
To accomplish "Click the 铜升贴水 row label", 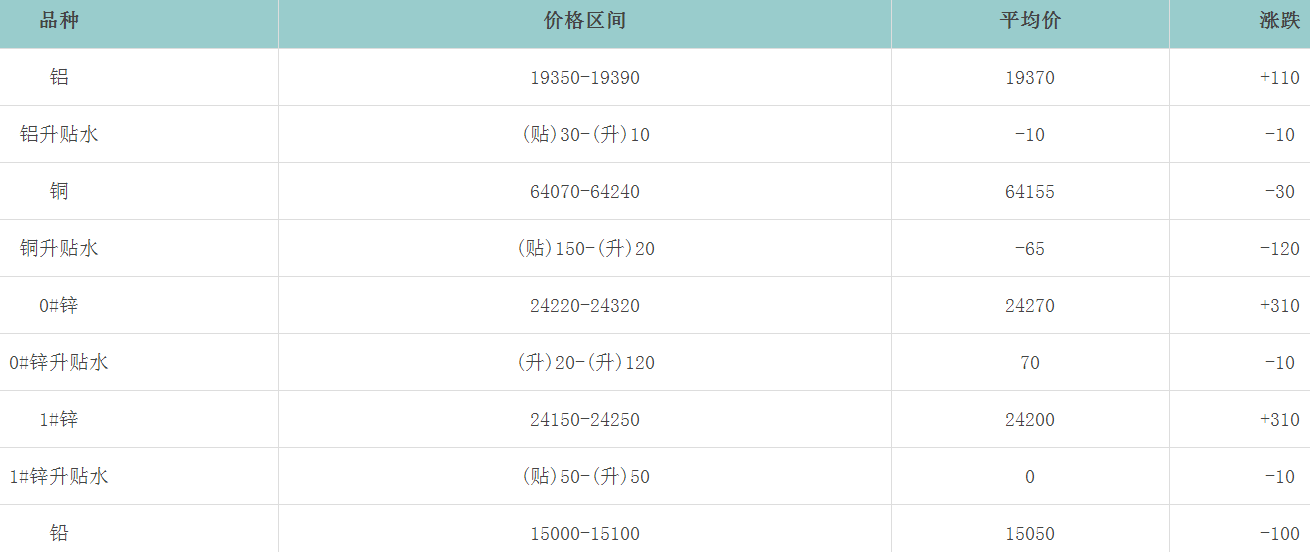I will 59,248.
